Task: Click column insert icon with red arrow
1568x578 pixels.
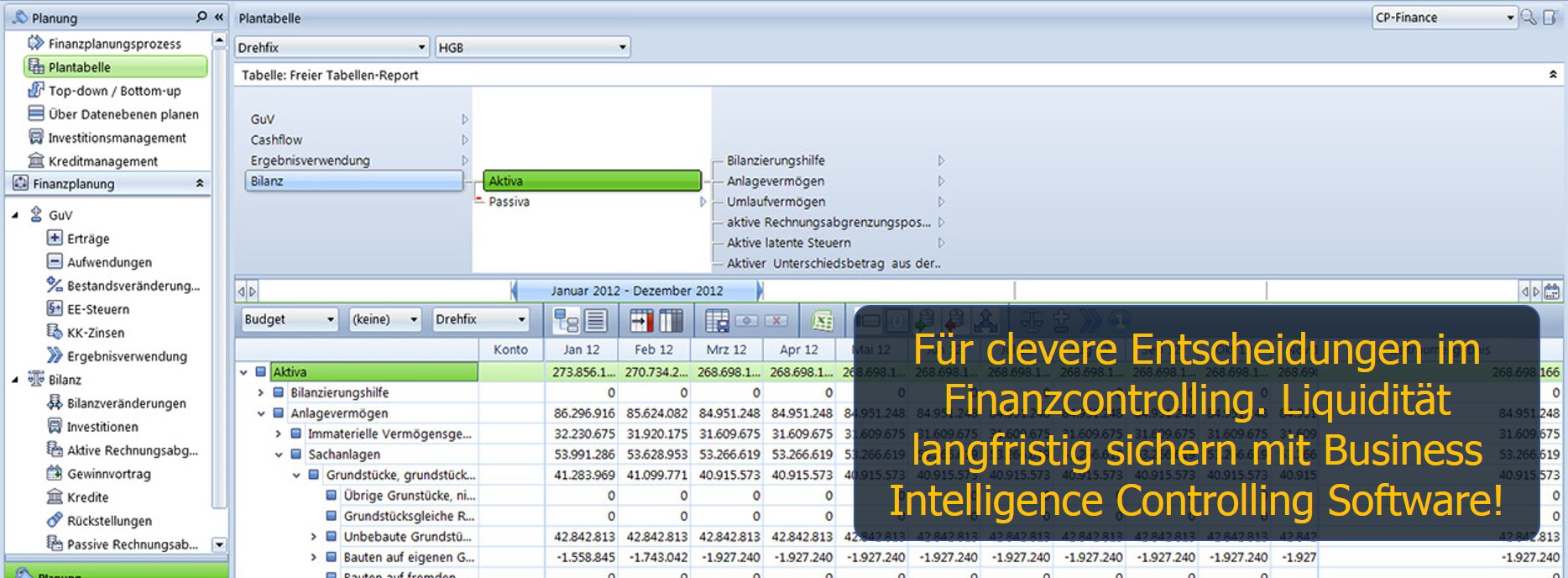Action: (641, 320)
